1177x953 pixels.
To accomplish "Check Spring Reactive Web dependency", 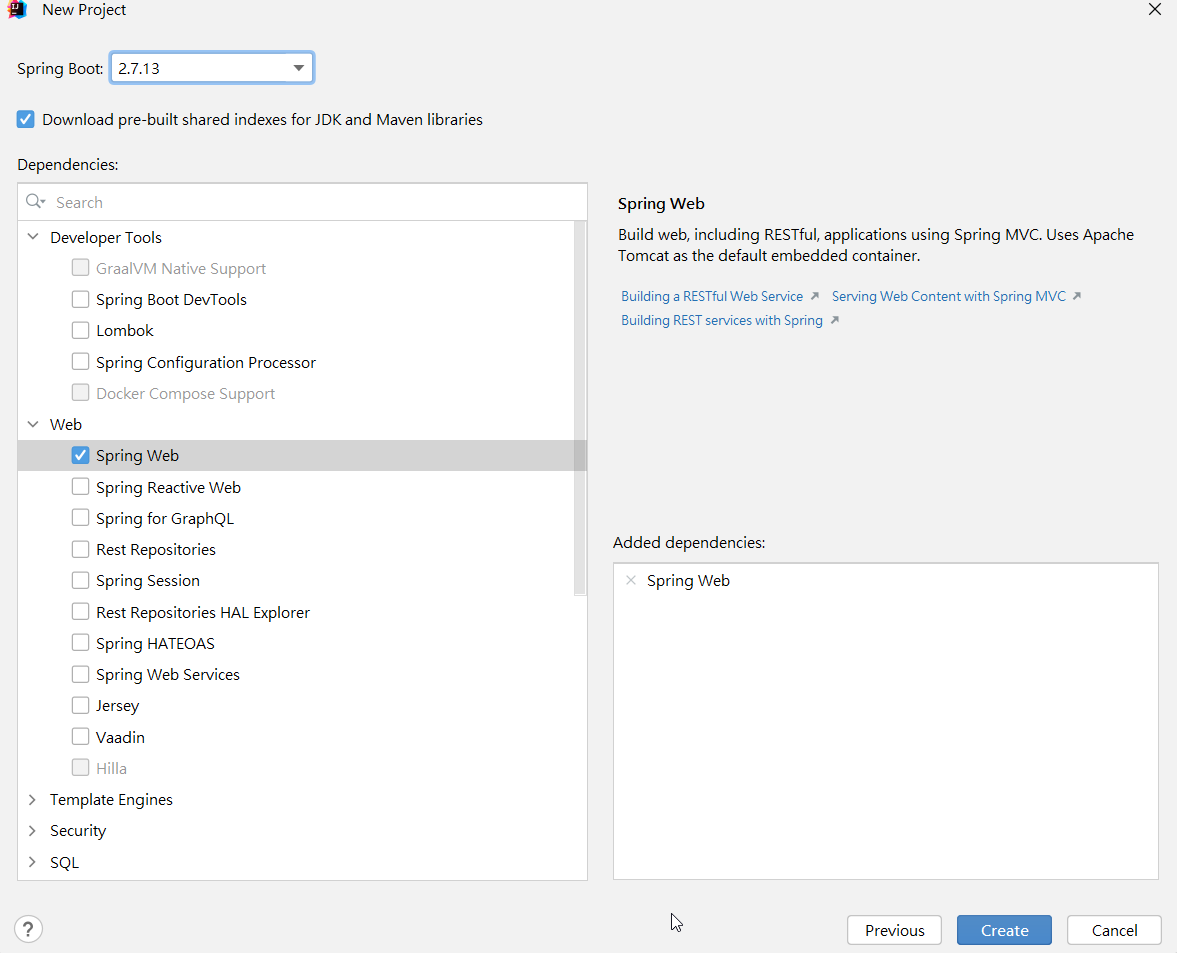I will click(x=80, y=487).
